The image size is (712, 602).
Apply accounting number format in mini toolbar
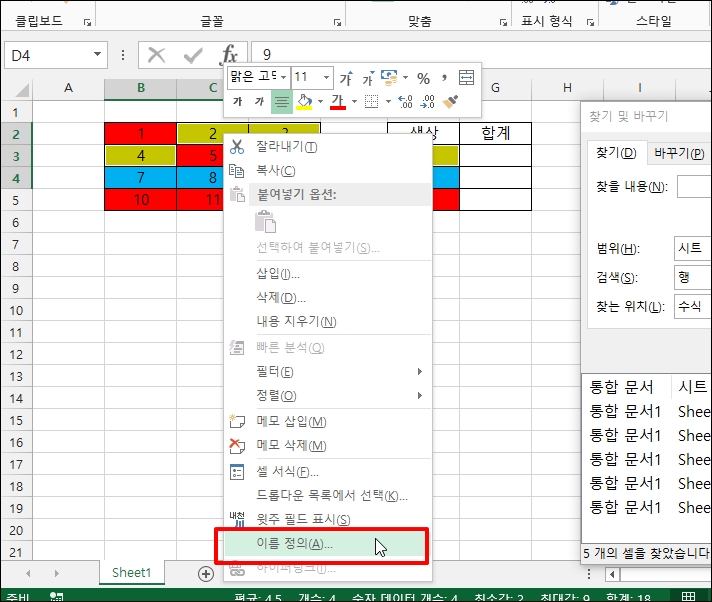389,78
